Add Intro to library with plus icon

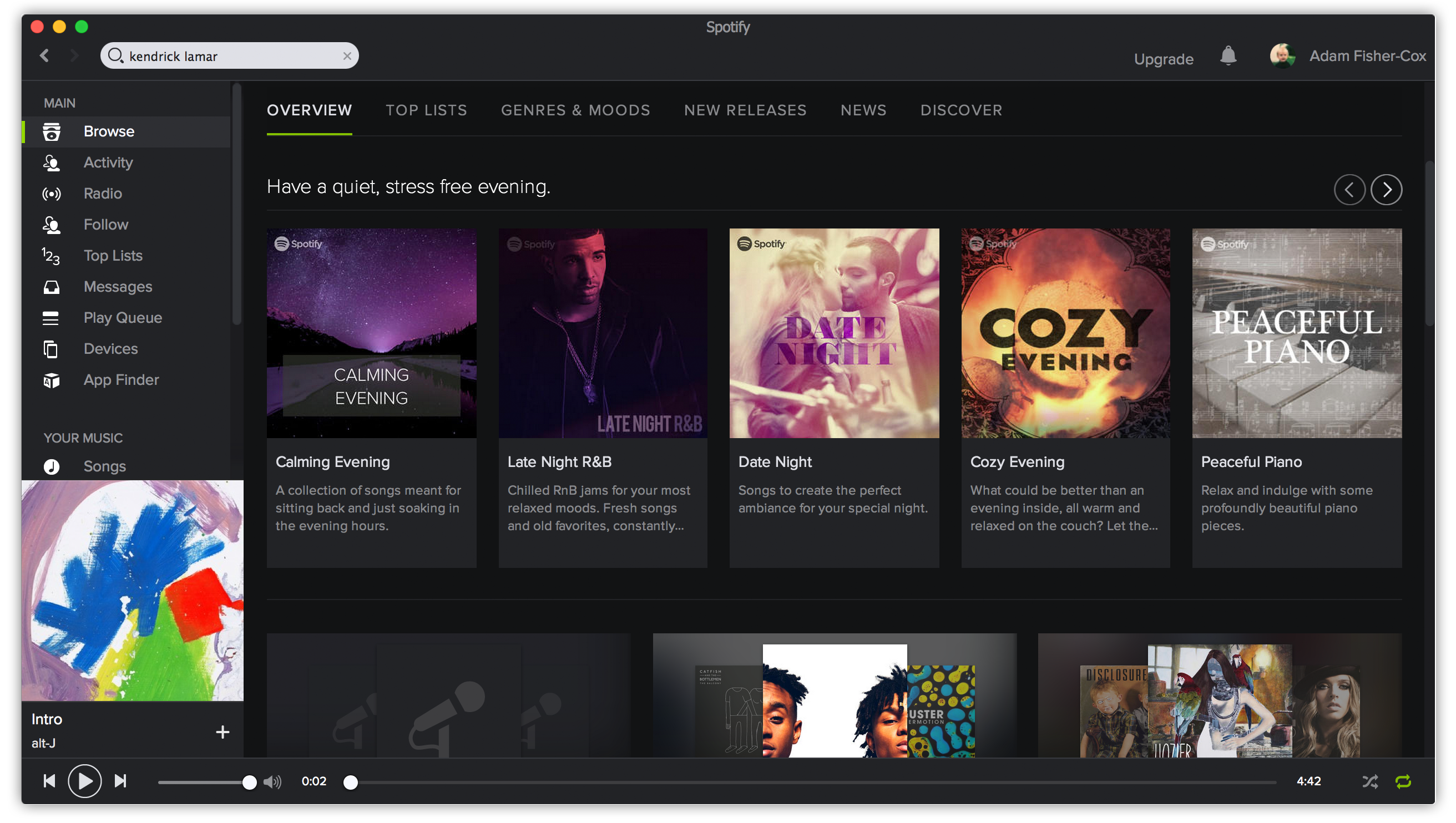[223, 732]
